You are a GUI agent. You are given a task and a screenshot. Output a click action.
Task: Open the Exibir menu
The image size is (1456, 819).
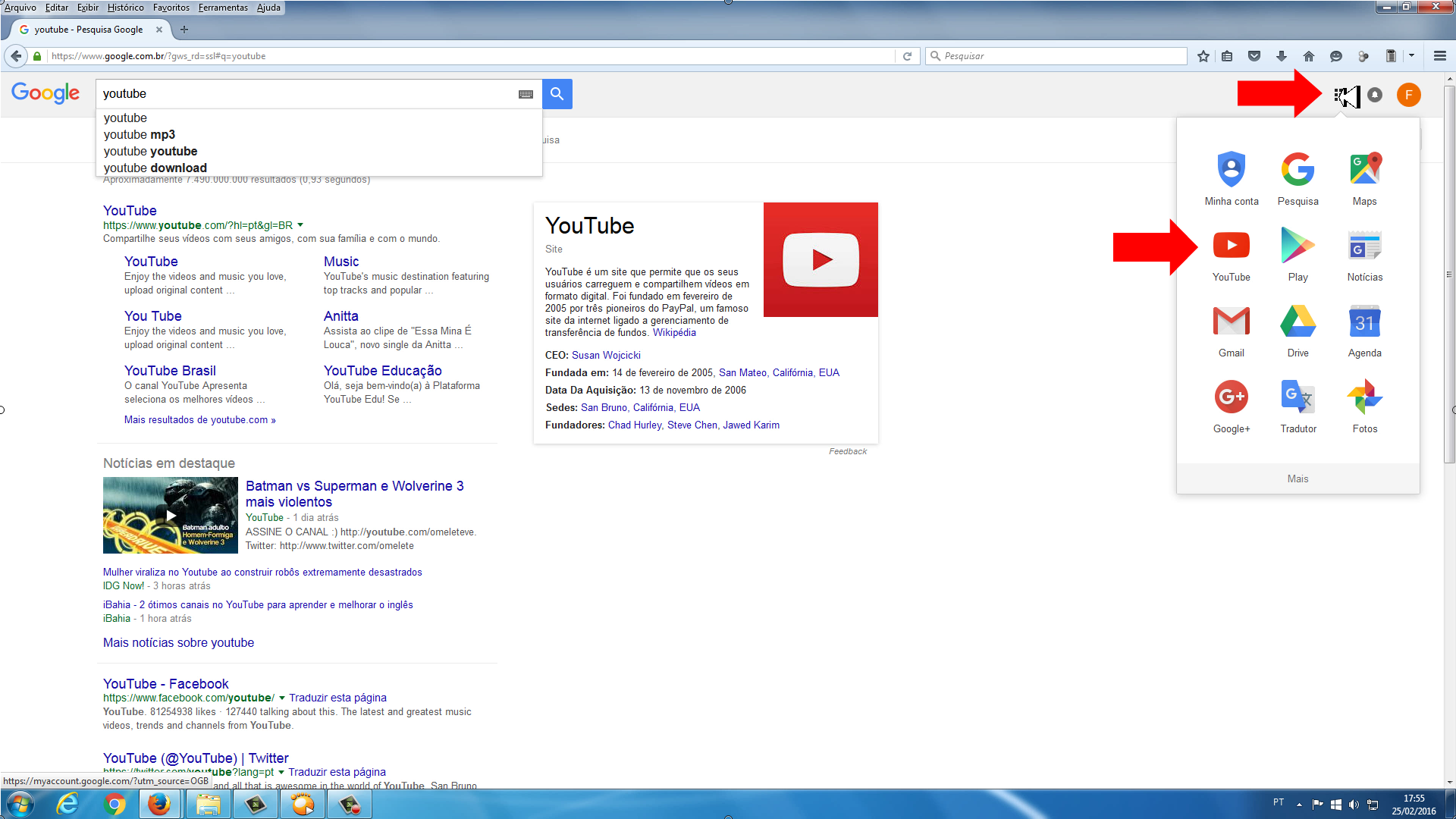pos(88,8)
